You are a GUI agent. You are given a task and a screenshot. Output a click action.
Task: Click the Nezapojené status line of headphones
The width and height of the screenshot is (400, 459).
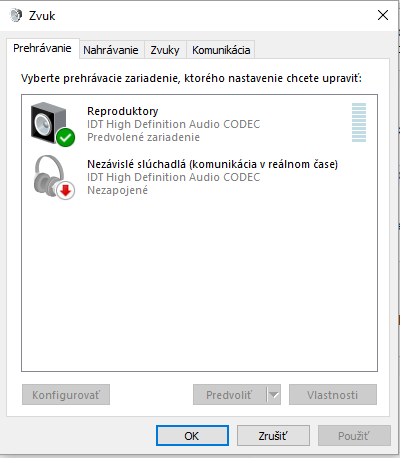coord(117,190)
